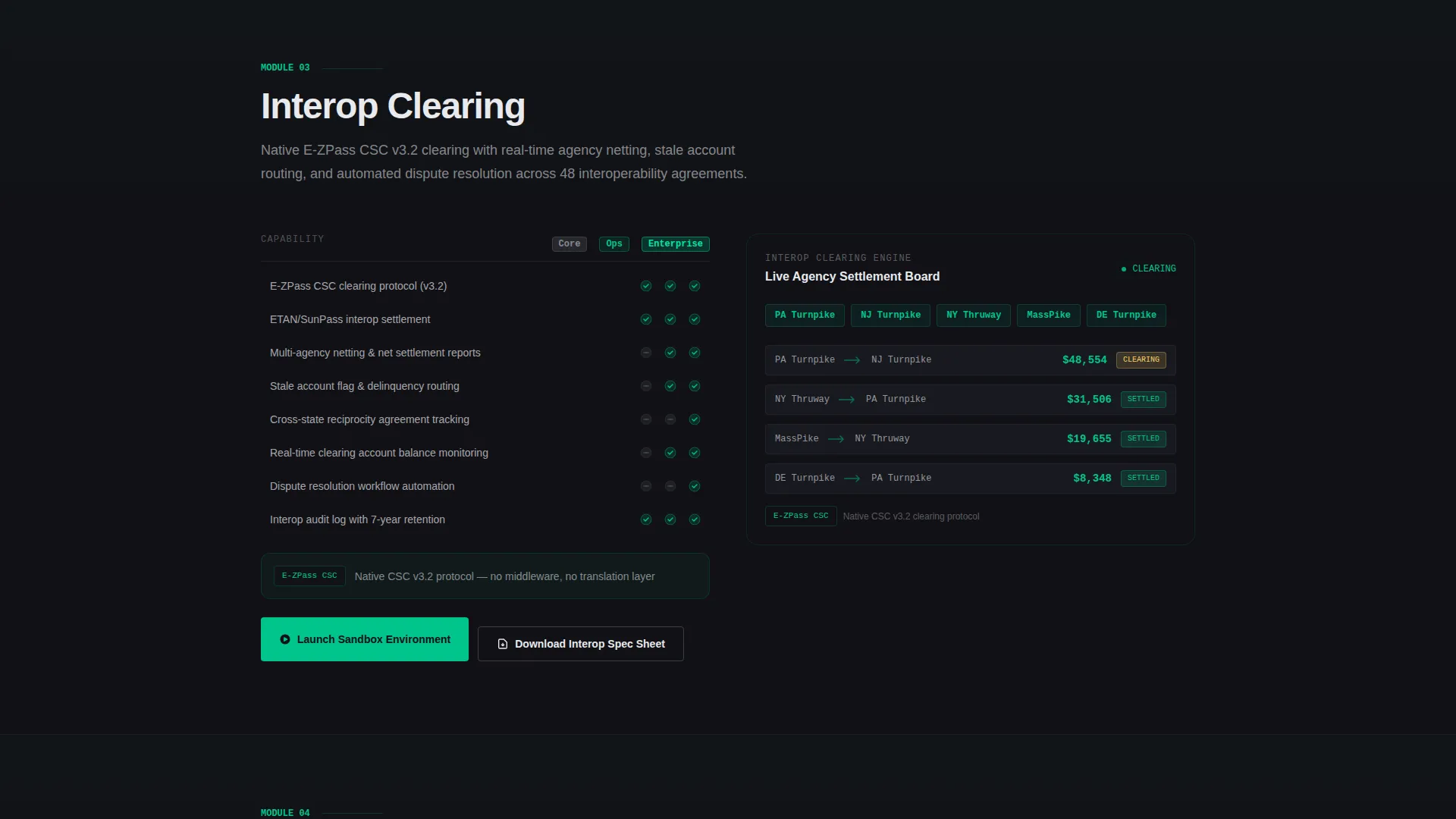The image size is (1456, 819).
Task: Click the 'MODULE 04' label
Action: [285, 813]
